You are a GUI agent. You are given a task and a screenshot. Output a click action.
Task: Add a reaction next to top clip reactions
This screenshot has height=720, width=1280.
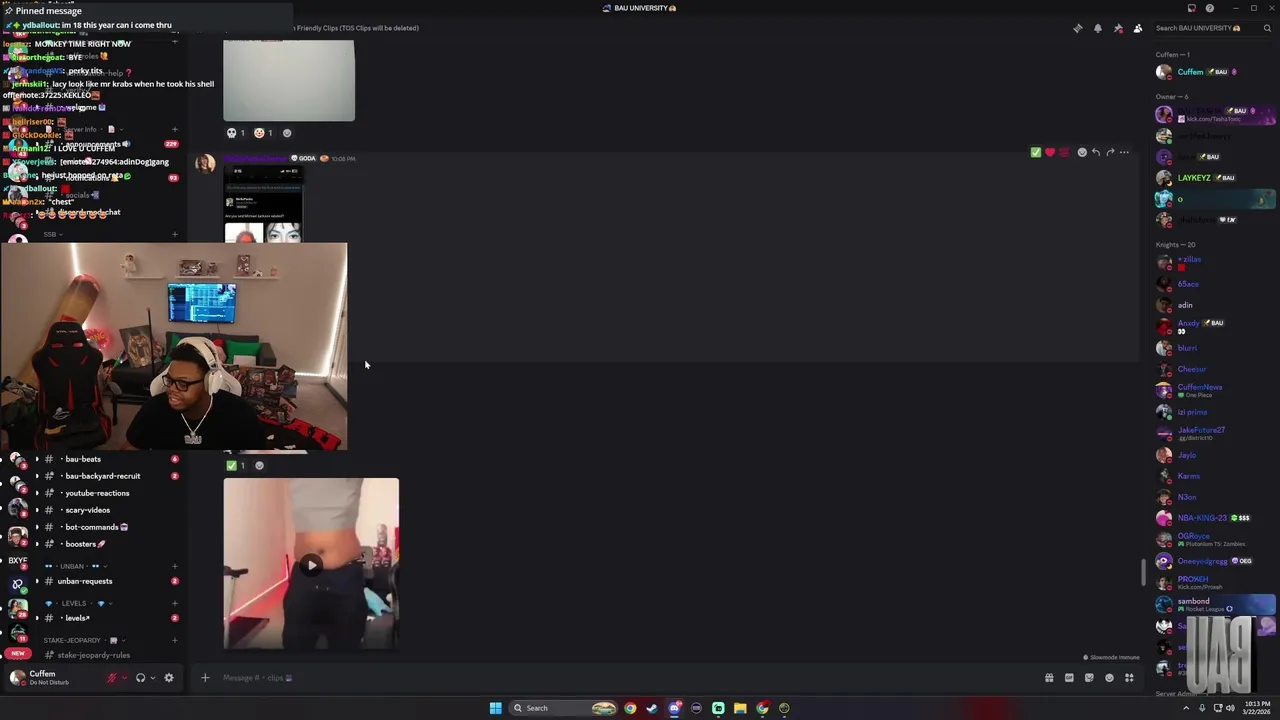[287, 133]
